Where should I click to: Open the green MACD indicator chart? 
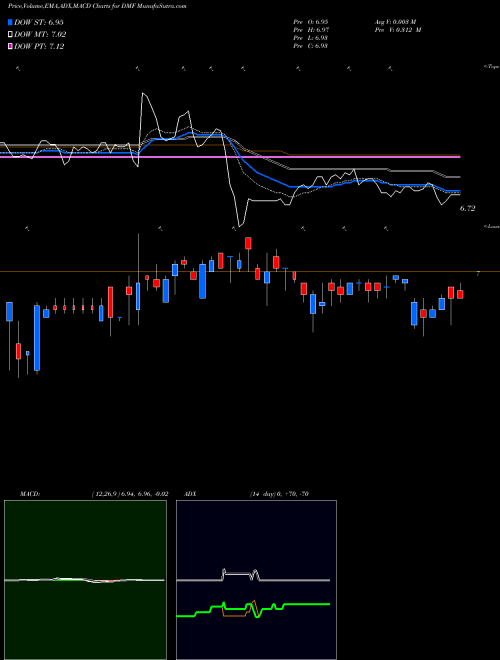pyautogui.click(x=85, y=580)
